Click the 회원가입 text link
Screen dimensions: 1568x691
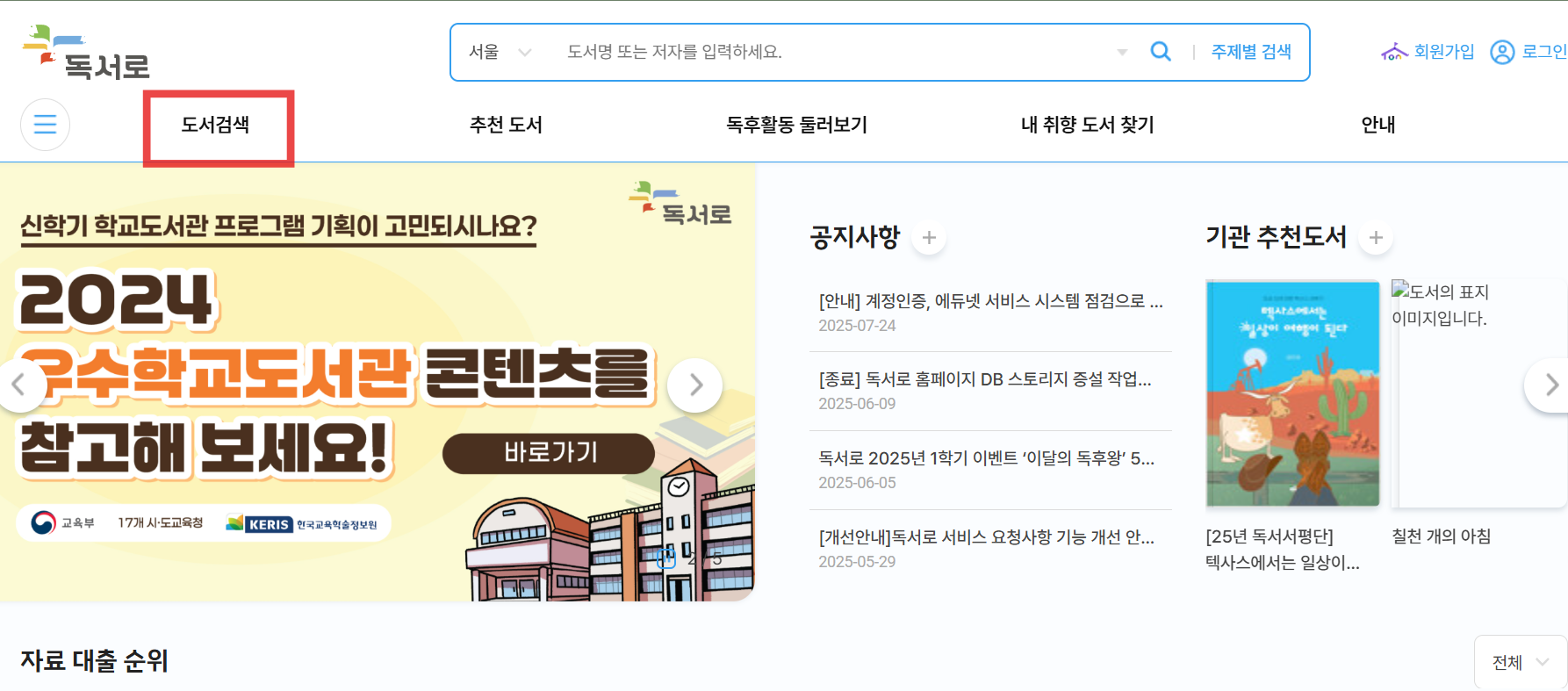(x=1444, y=52)
